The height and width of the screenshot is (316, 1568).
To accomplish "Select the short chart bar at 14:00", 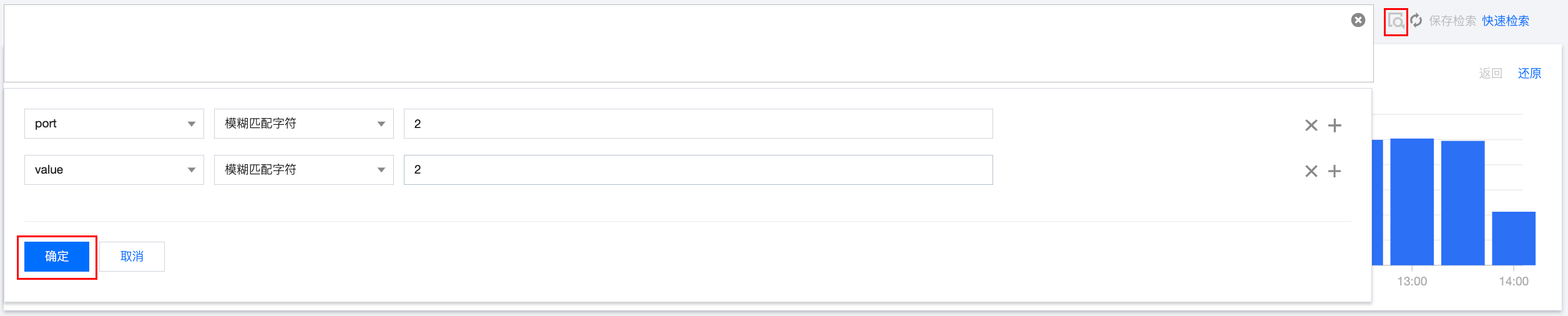I will pos(1513,239).
